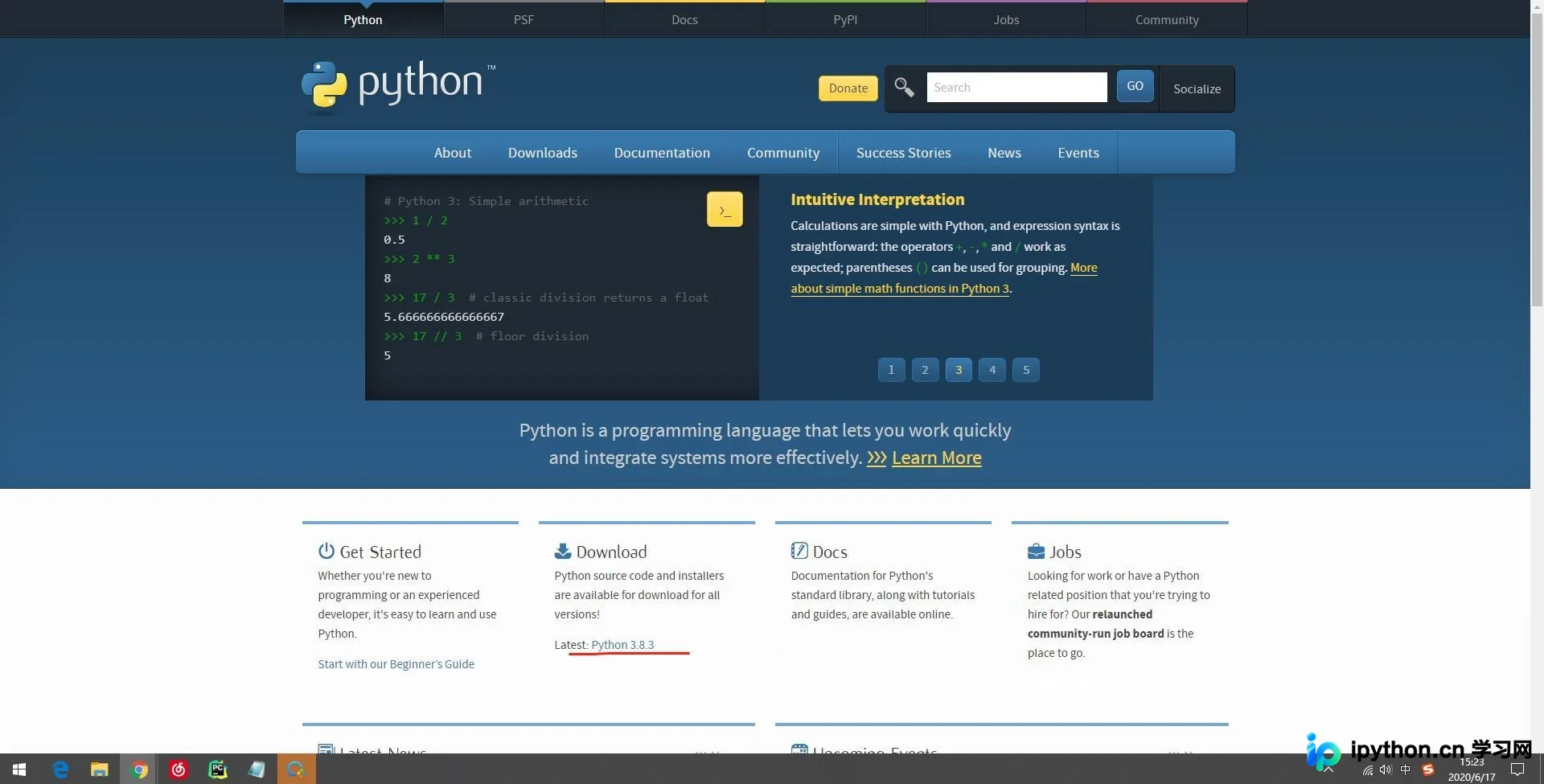1544x784 pixels.
Task: Open the Events navigation menu
Action: [x=1078, y=153]
